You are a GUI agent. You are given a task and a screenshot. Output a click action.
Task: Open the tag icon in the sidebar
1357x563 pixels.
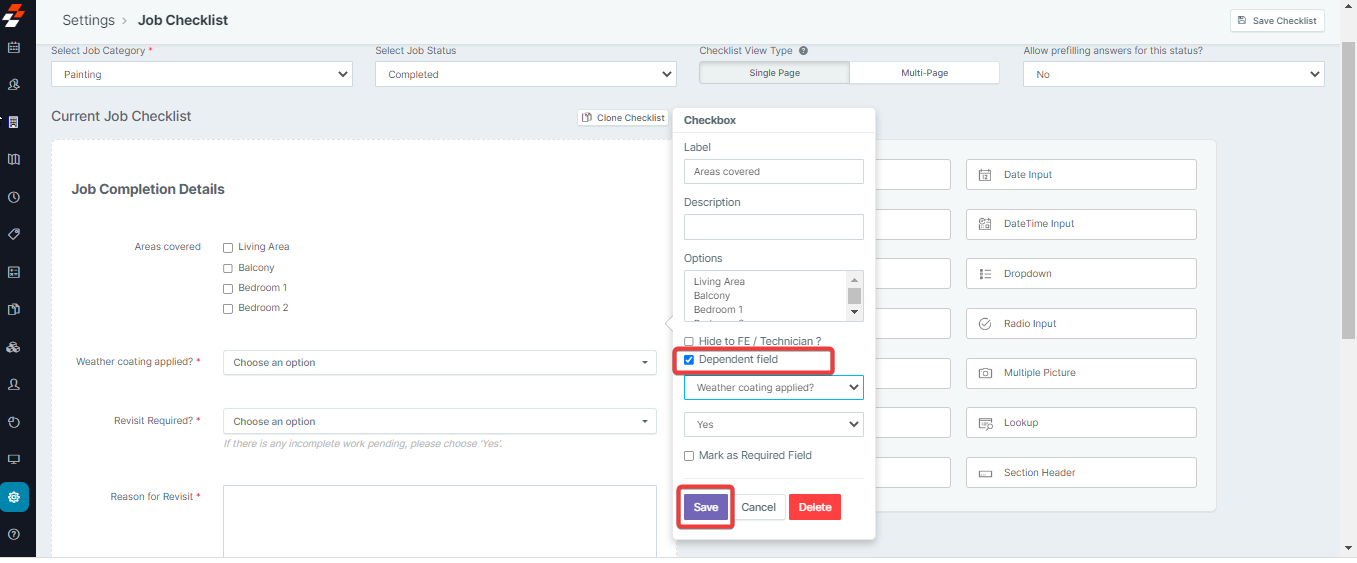click(x=14, y=234)
